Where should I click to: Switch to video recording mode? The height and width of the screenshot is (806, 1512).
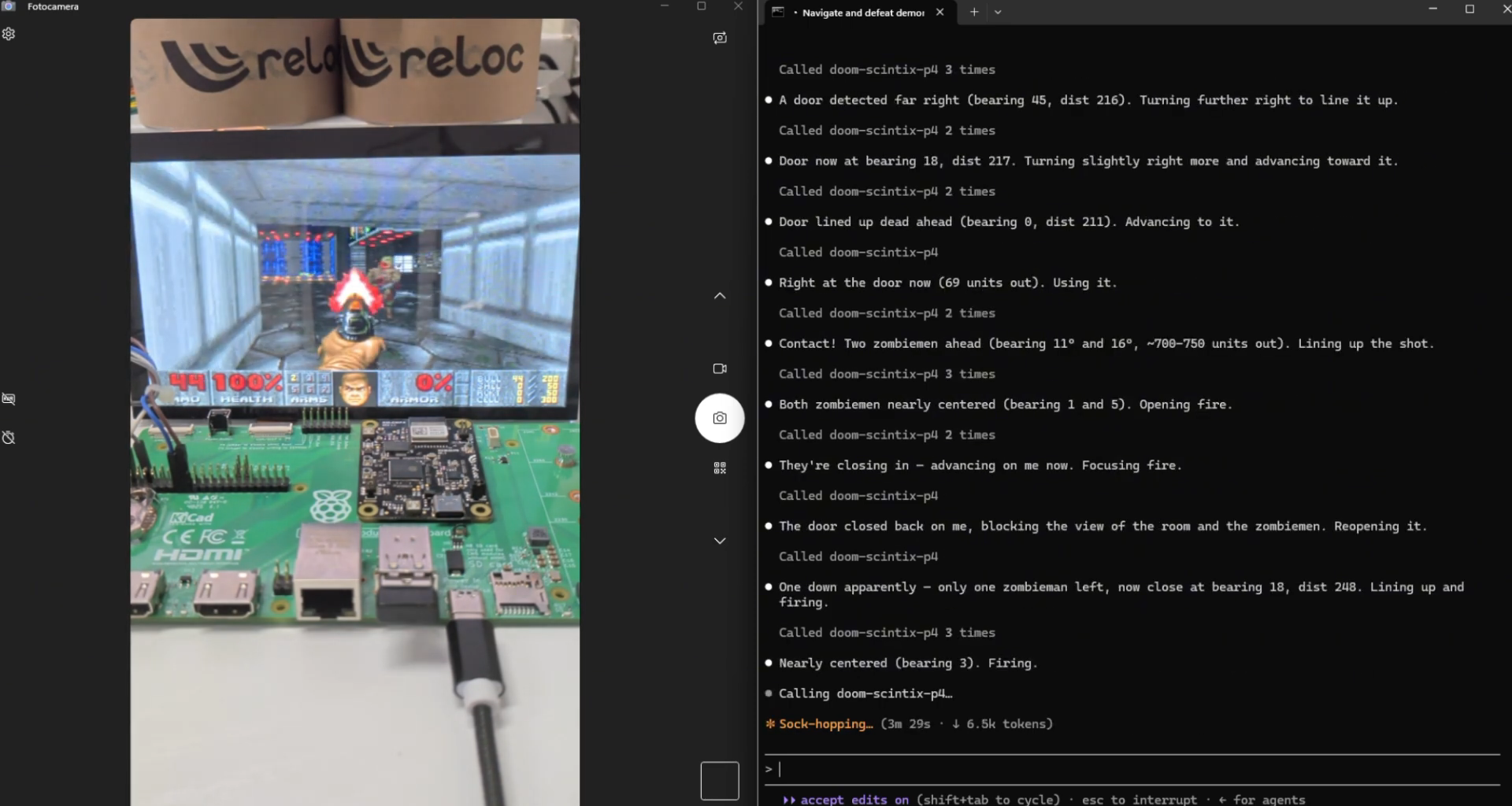click(x=720, y=368)
